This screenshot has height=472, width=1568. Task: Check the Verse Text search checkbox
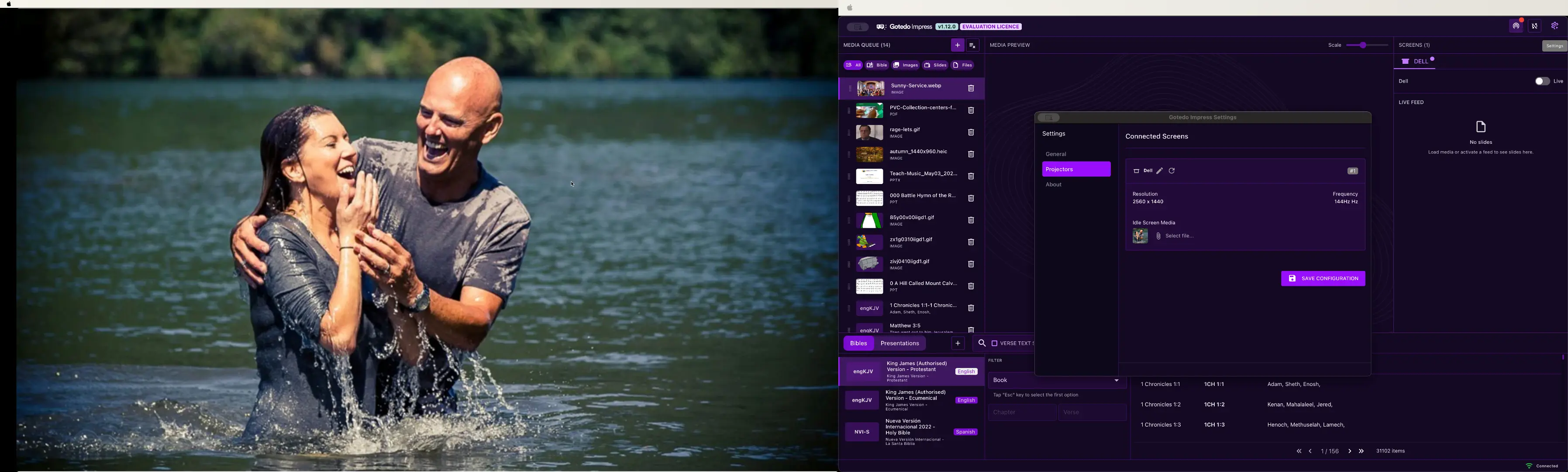coord(995,344)
